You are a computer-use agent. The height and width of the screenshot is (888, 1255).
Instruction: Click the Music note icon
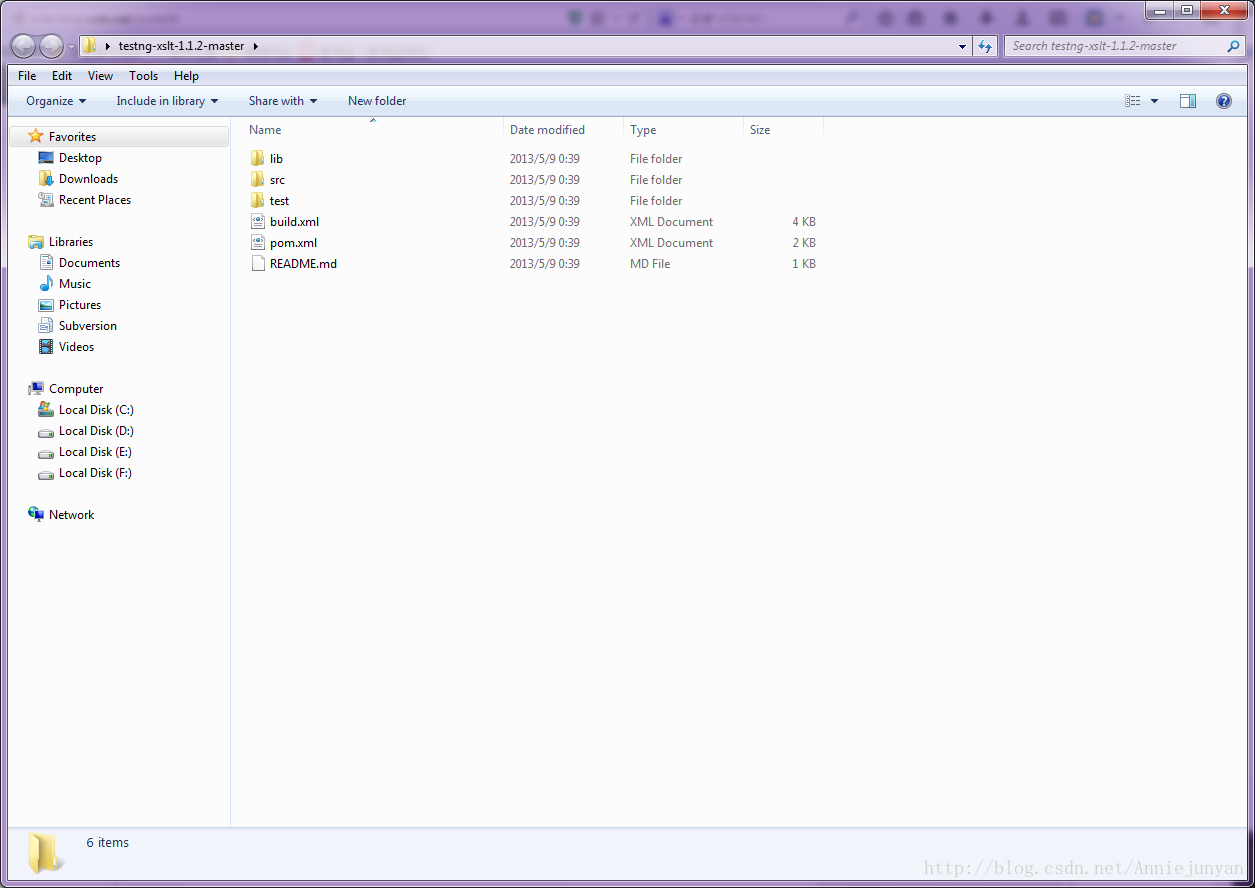point(46,284)
